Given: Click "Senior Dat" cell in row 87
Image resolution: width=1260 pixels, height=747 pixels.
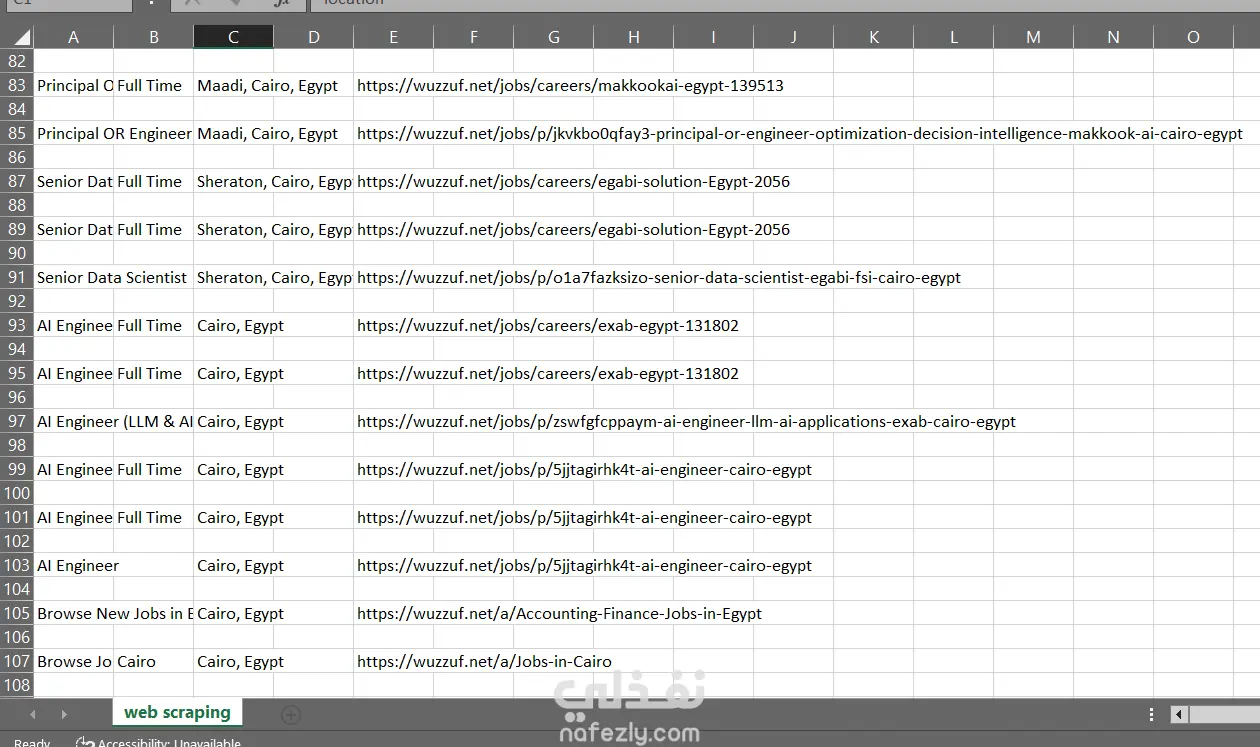Looking at the screenshot, I should point(74,181).
